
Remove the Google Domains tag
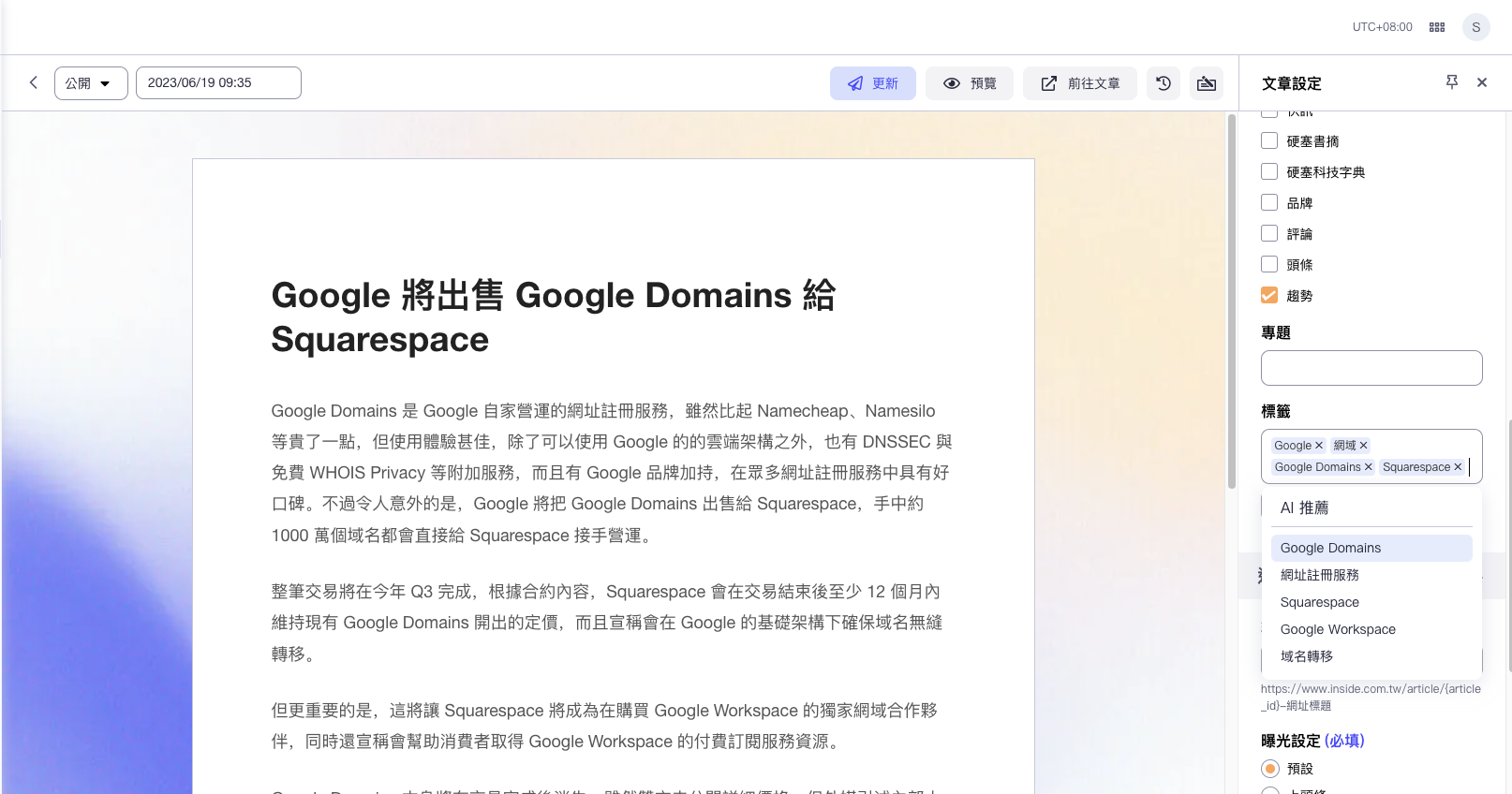[1369, 467]
